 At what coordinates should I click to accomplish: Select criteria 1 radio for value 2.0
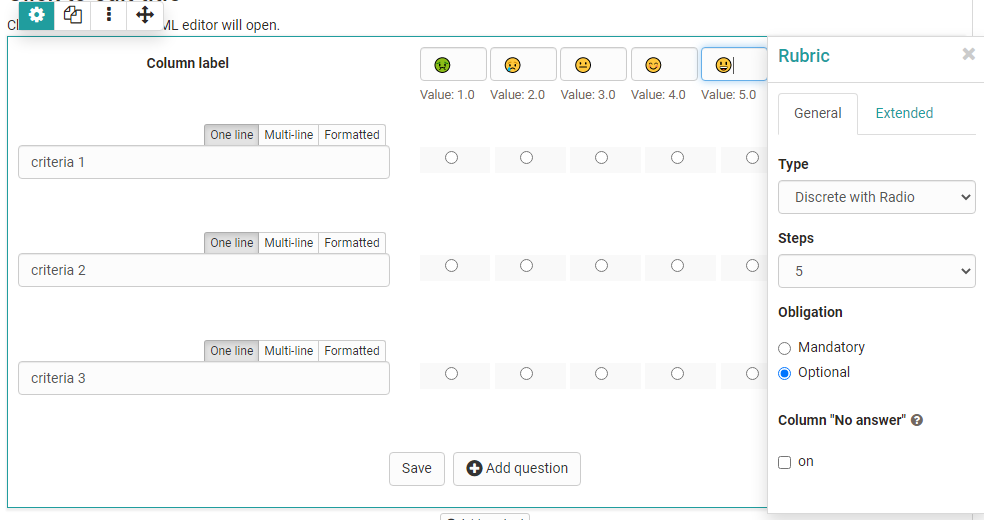pyautogui.click(x=527, y=157)
